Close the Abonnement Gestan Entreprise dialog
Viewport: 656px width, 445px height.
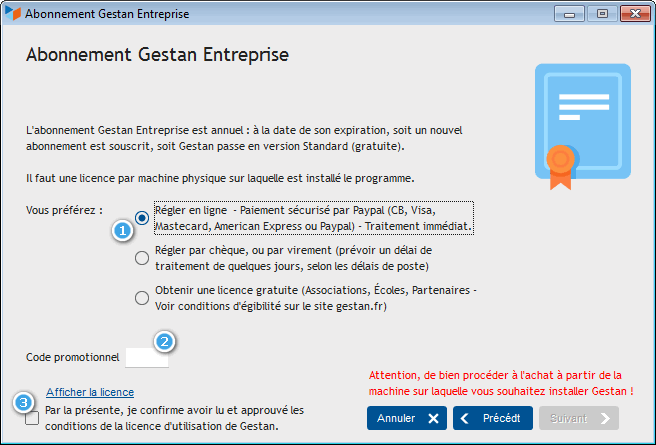(633, 14)
